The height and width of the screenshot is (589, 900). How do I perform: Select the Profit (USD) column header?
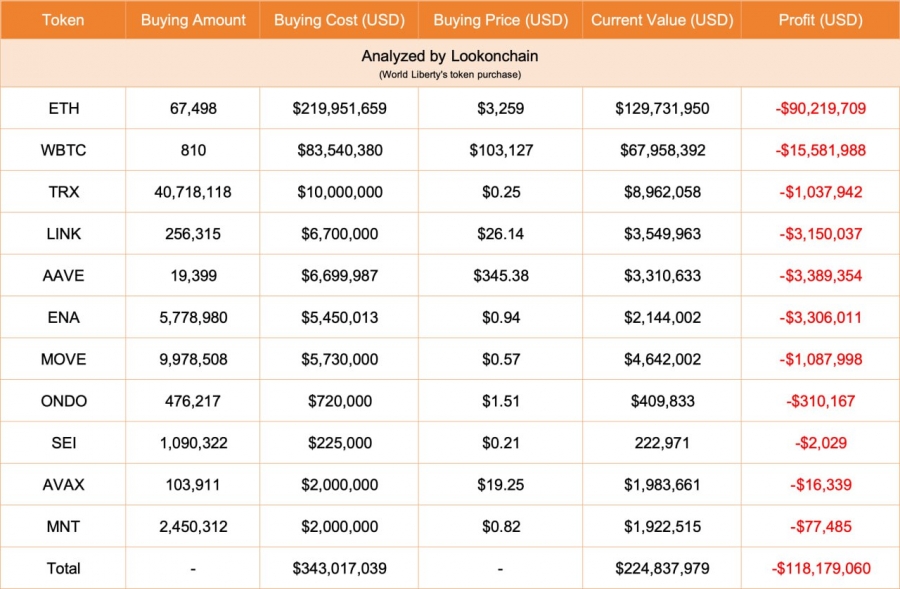(820, 20)
